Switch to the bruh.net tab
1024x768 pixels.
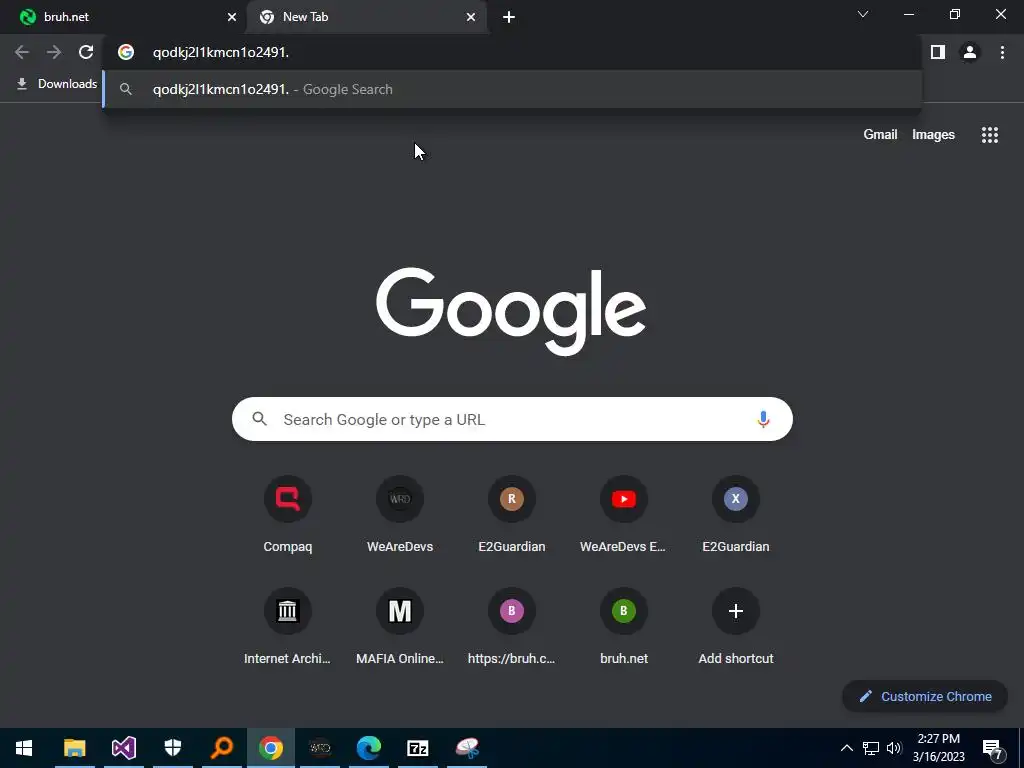(124, 17)
